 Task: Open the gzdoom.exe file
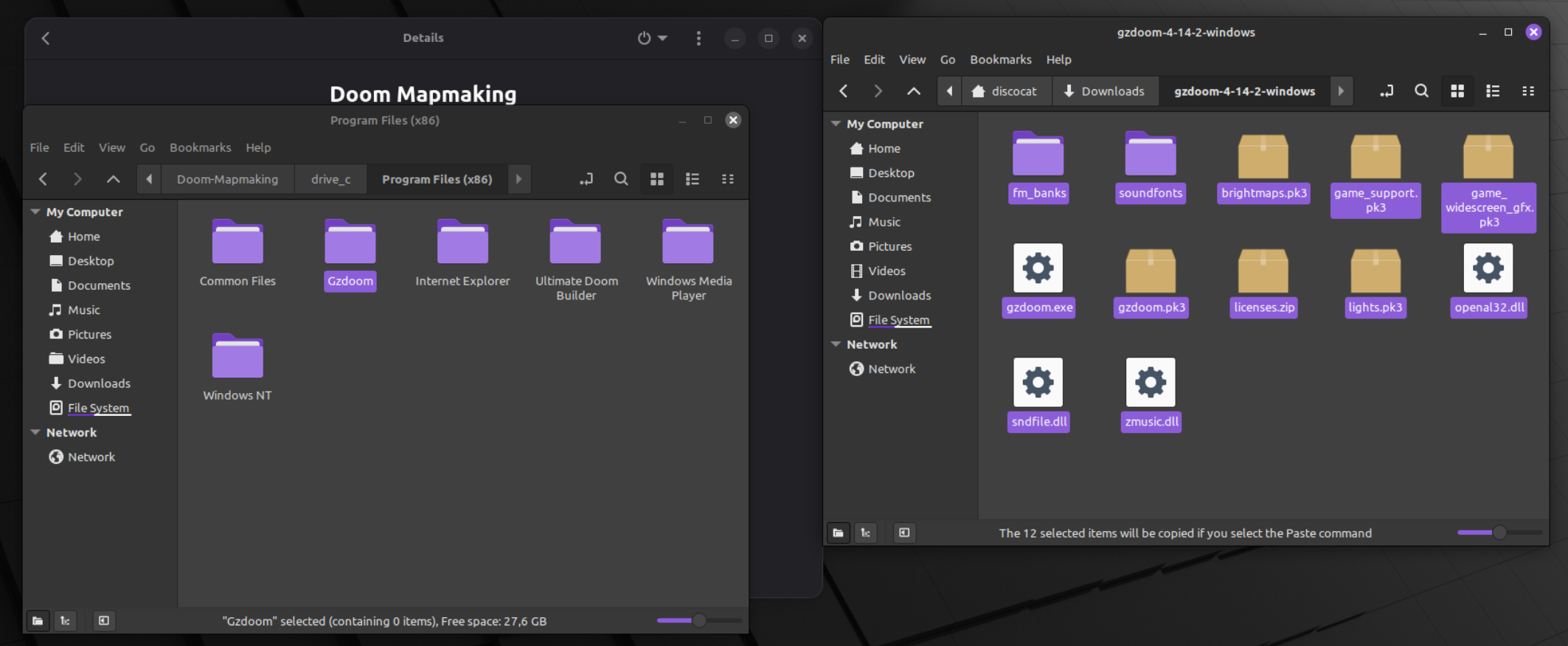(x=1038, y=280)
